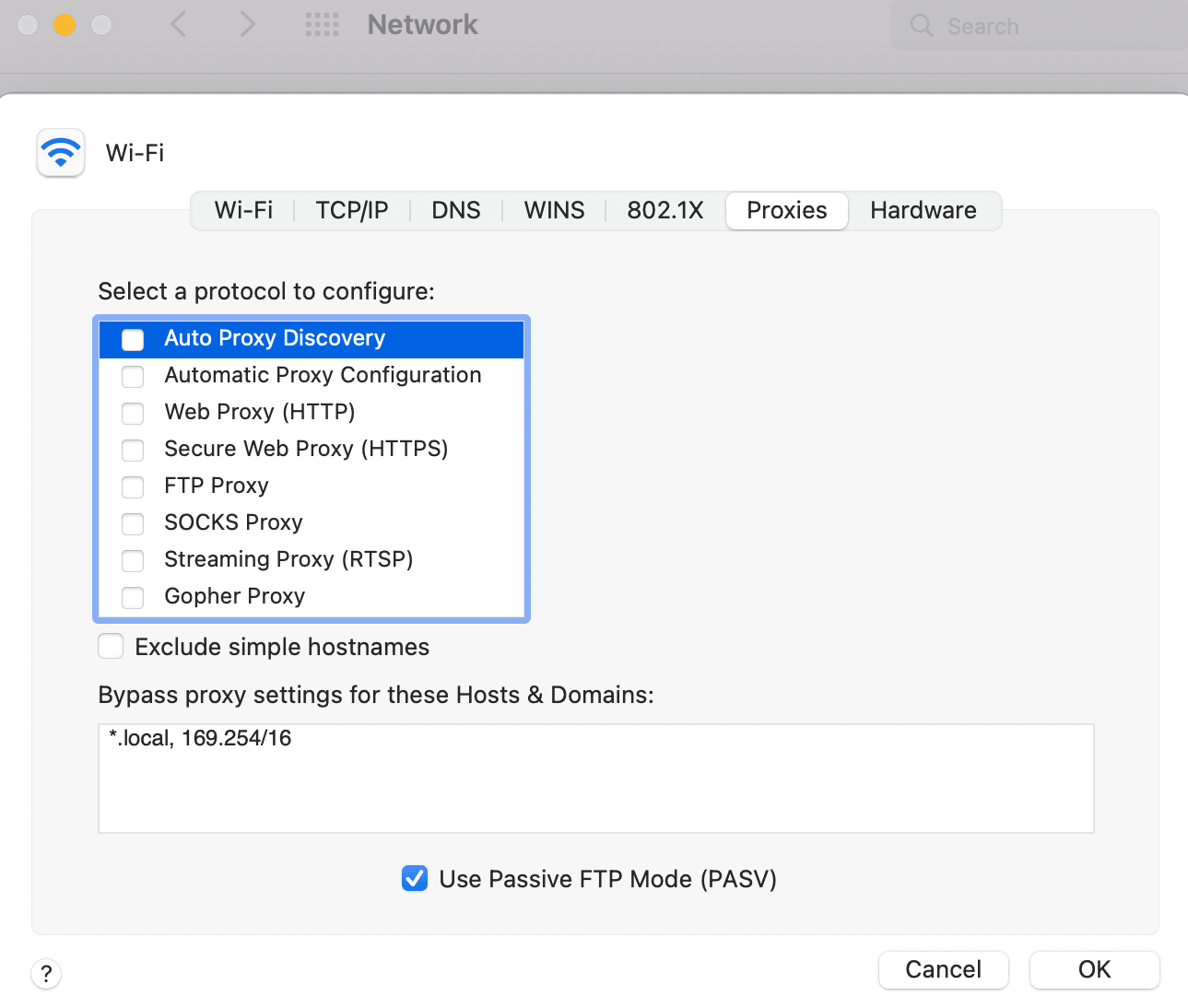Viewport: 1188px width, 1008px height.
Task: Check the FTP Proxy option
Action: pyautogui.click(x=133, y=486)
